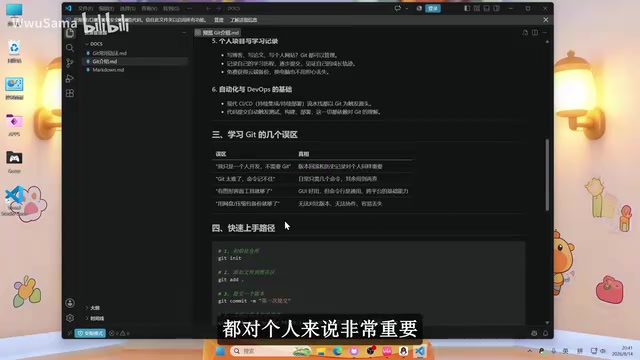Click the VS Code logo in the title bar
The image size is (640, 360).
[68, 8]
